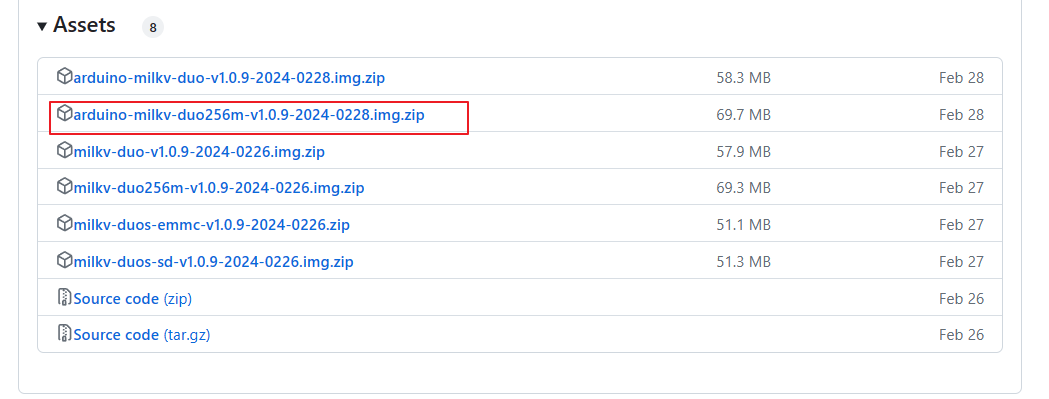Download arduino-milkv-duo256m-v1.0.9-2024-0228.img.zip

pyautogui.click(x=249, y=115)
